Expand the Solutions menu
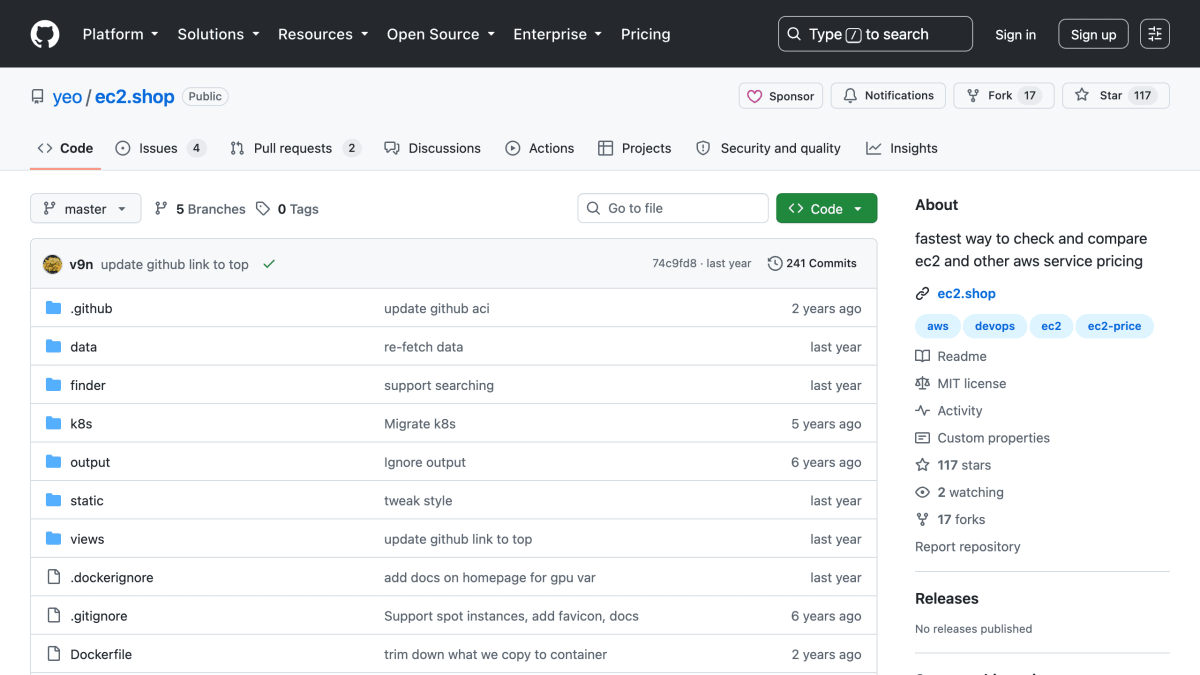Viewport: 1200px width, 675px height. click(x=218, y=34)
